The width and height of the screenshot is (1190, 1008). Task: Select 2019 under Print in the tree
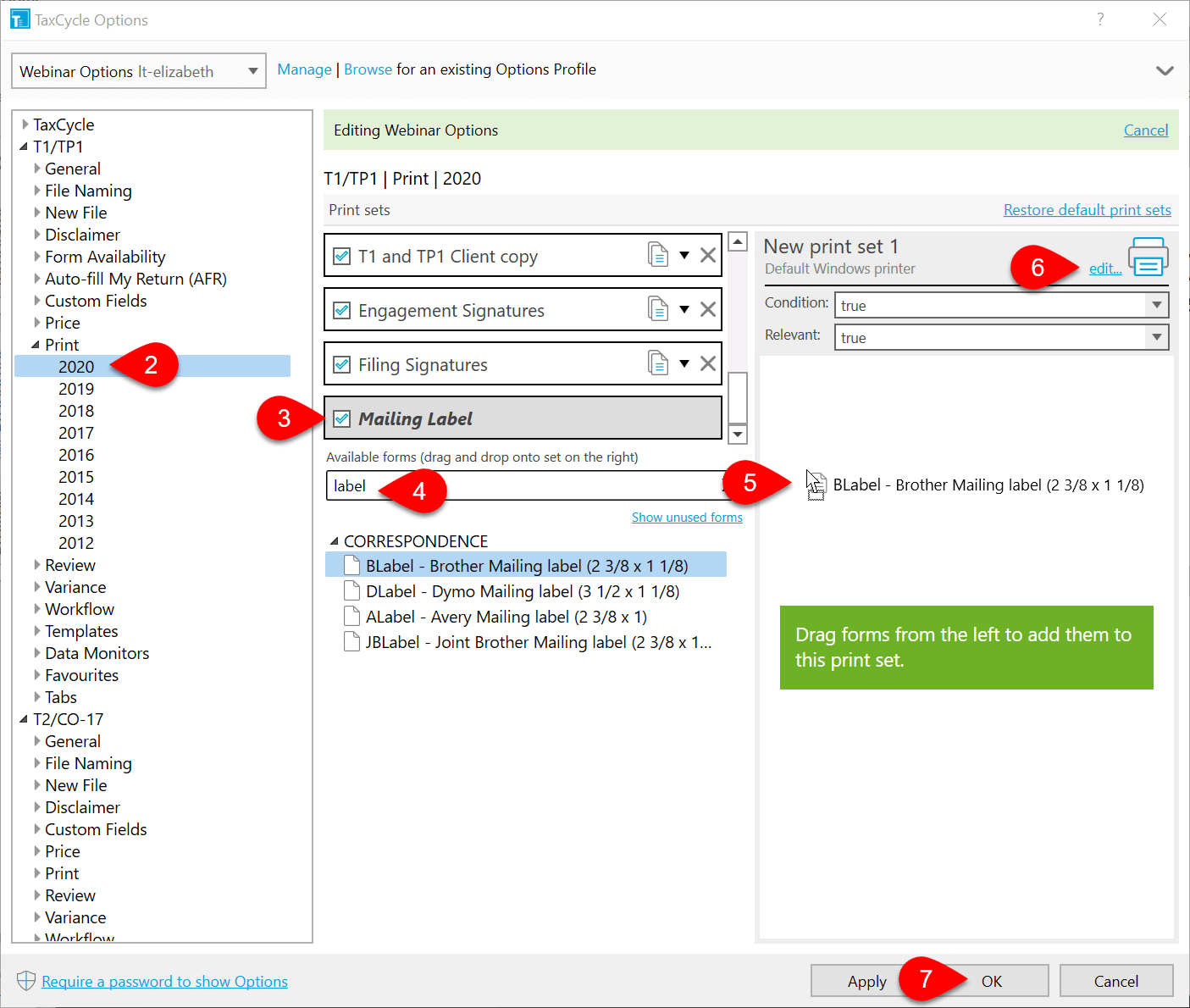pos(76,389)
